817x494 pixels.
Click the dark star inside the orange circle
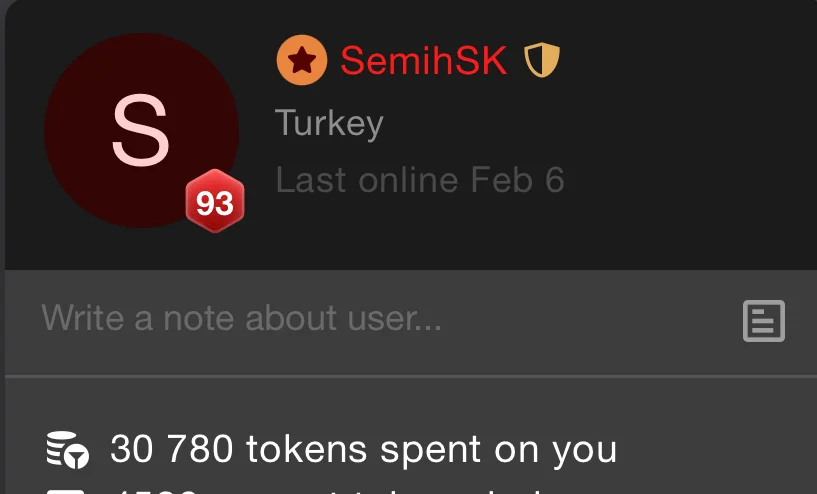click(x=302, y=61)
